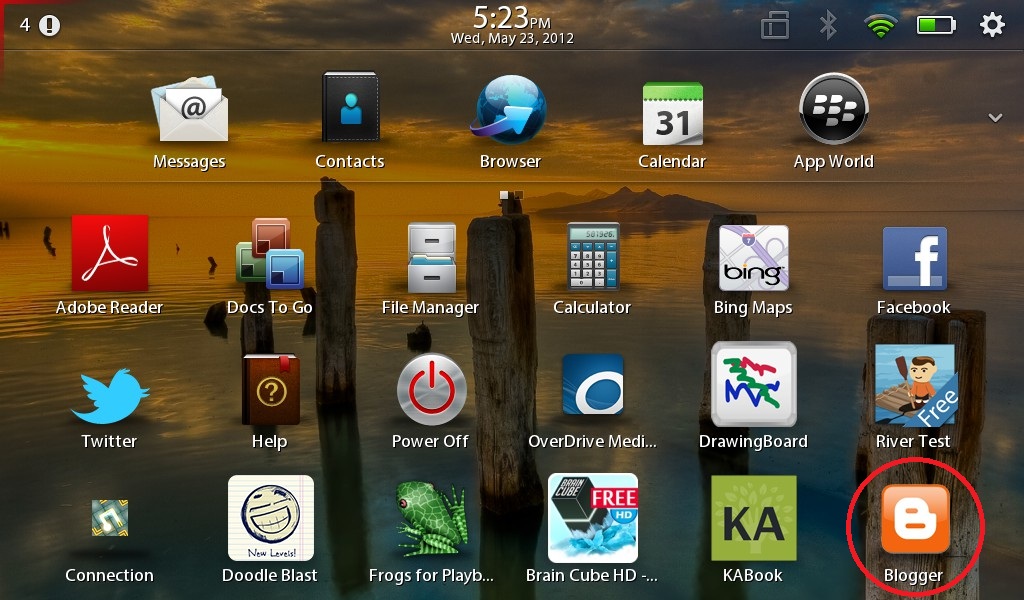Open OverDrive Media Console
The height and width of the screenshot is (600, 1024).
pos(592,385)
